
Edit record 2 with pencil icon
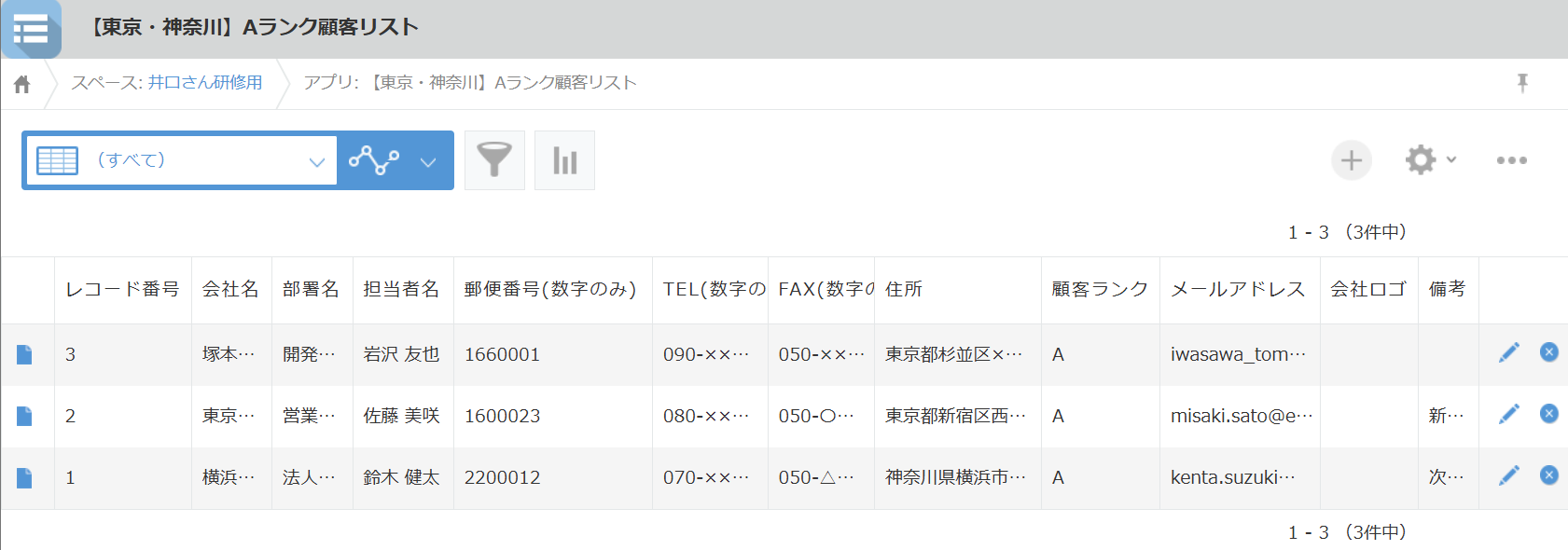[1509, 413]
